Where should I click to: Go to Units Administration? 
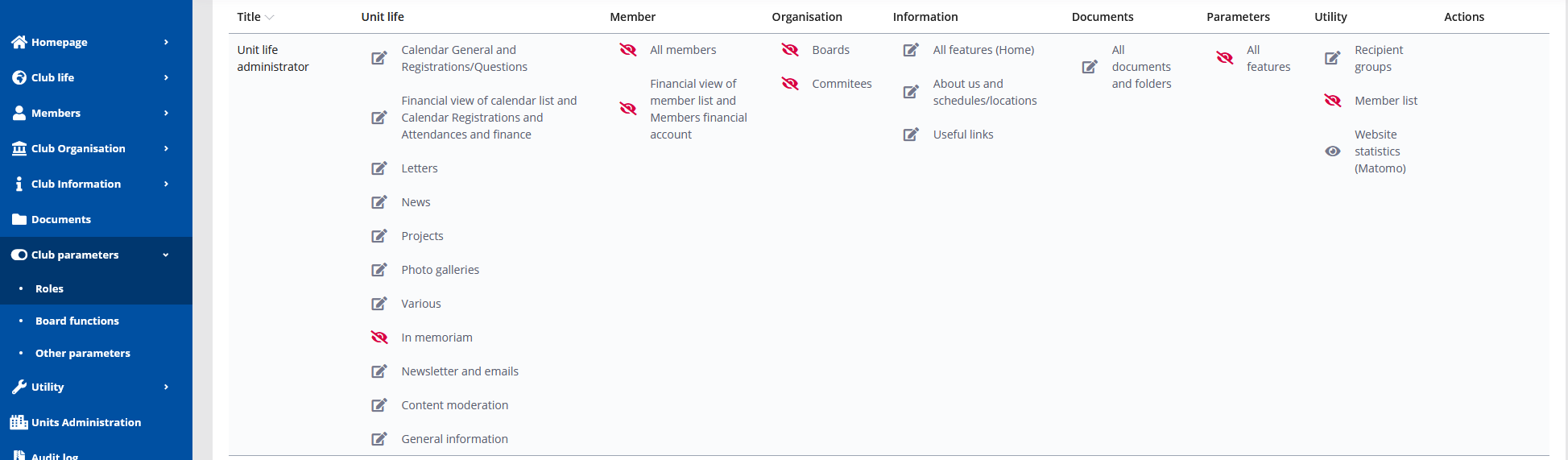tap(85, 422)
